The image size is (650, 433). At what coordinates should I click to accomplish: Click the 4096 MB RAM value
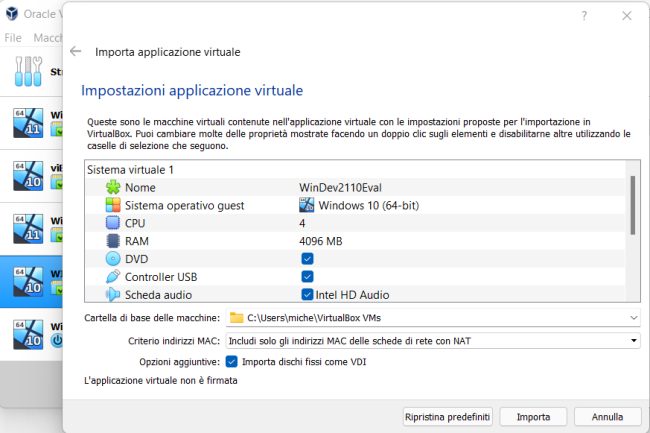321,241
